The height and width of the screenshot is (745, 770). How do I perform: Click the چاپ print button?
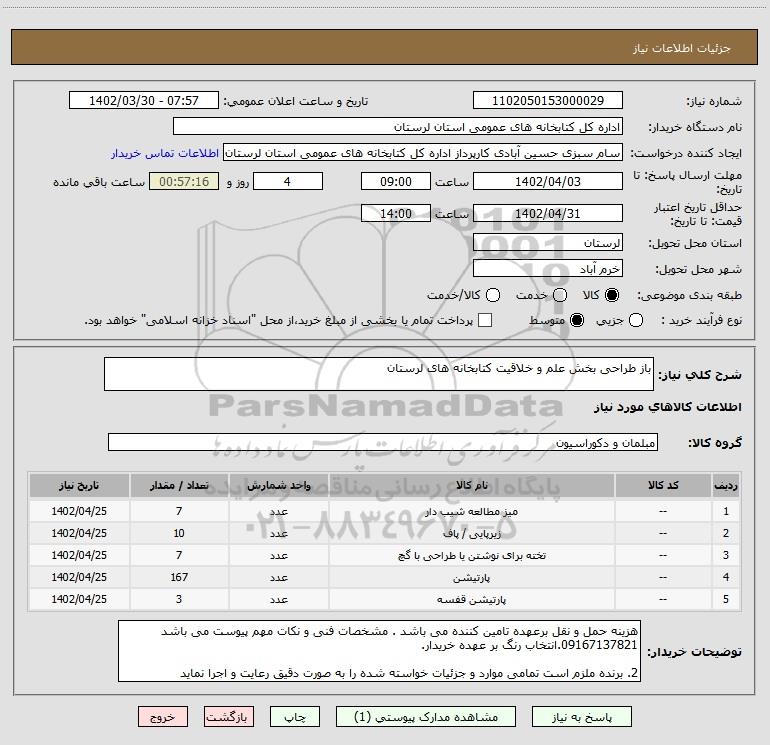[295, 717]
